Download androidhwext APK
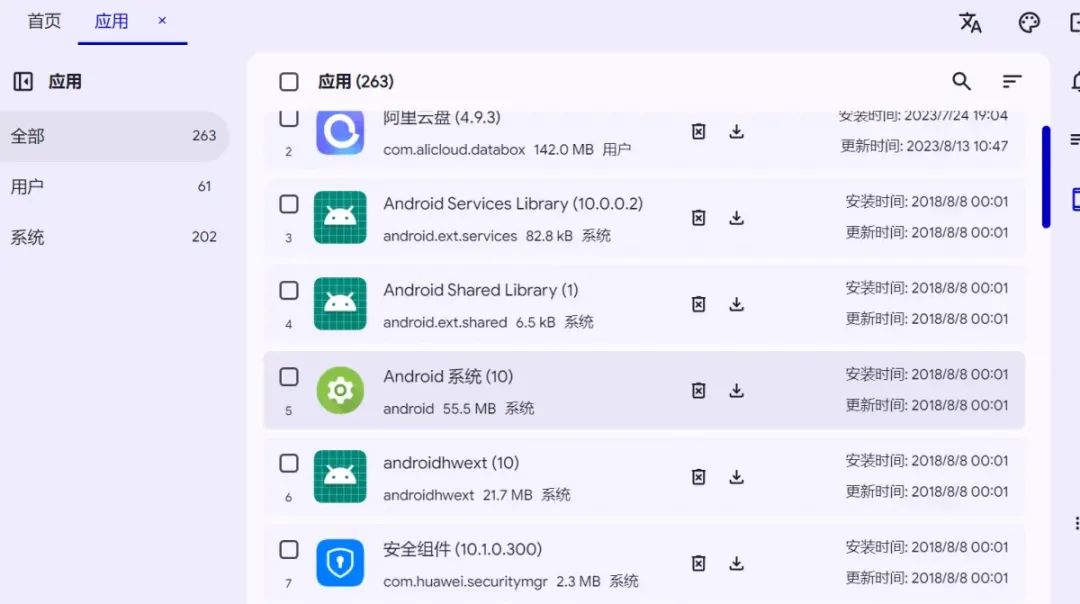The width and height of the screenshot is (1080, 604). (x=736, y=477)
